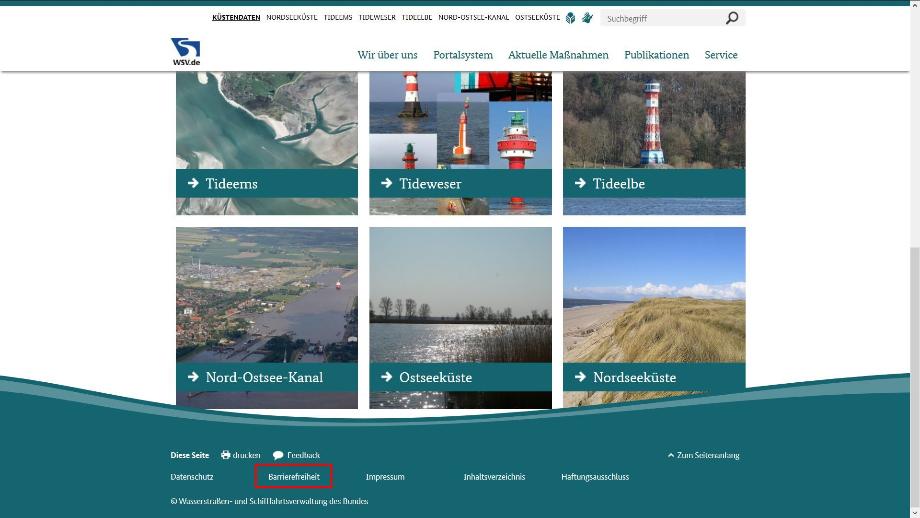
Task: Open the Barrierefreiheit footer link
Action: 294,477
